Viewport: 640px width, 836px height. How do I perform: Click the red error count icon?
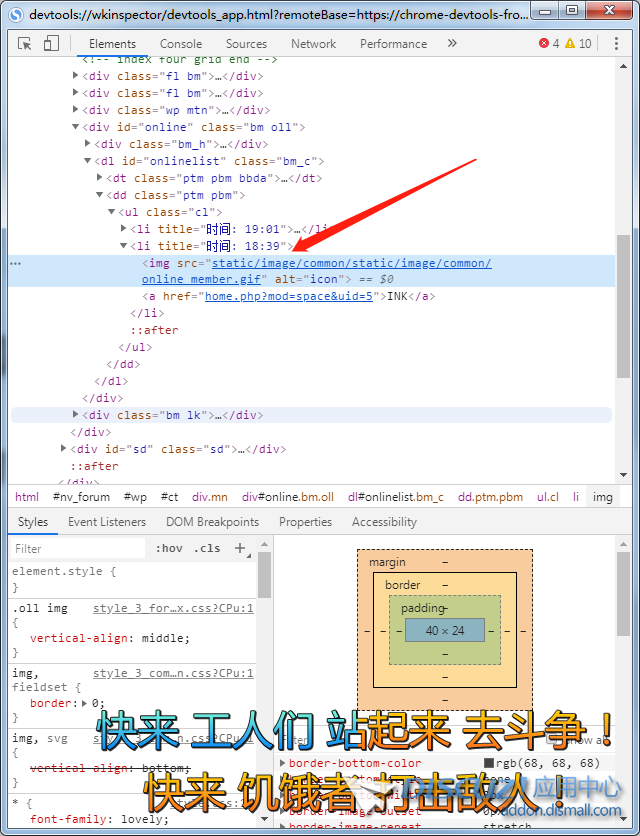[x=545, y=44]
